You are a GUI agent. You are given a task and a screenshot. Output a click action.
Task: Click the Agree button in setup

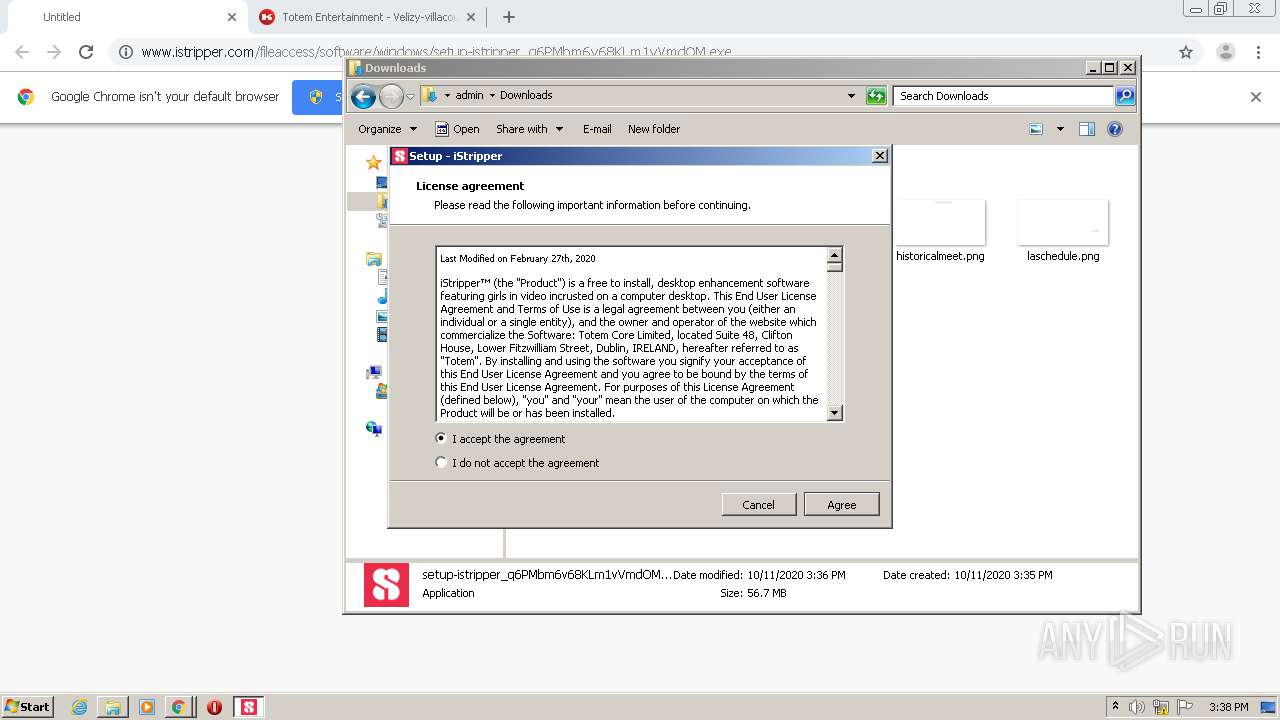click(x=841, y=505)
